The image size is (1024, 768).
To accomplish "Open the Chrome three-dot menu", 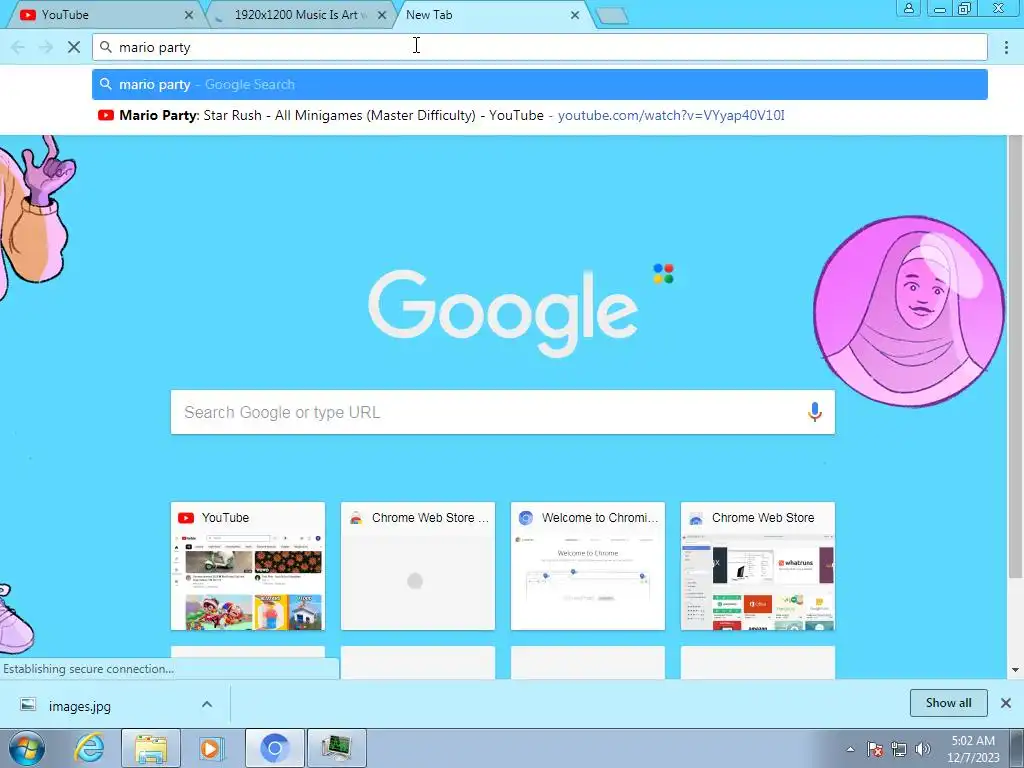I will (x=1006, y=47).
